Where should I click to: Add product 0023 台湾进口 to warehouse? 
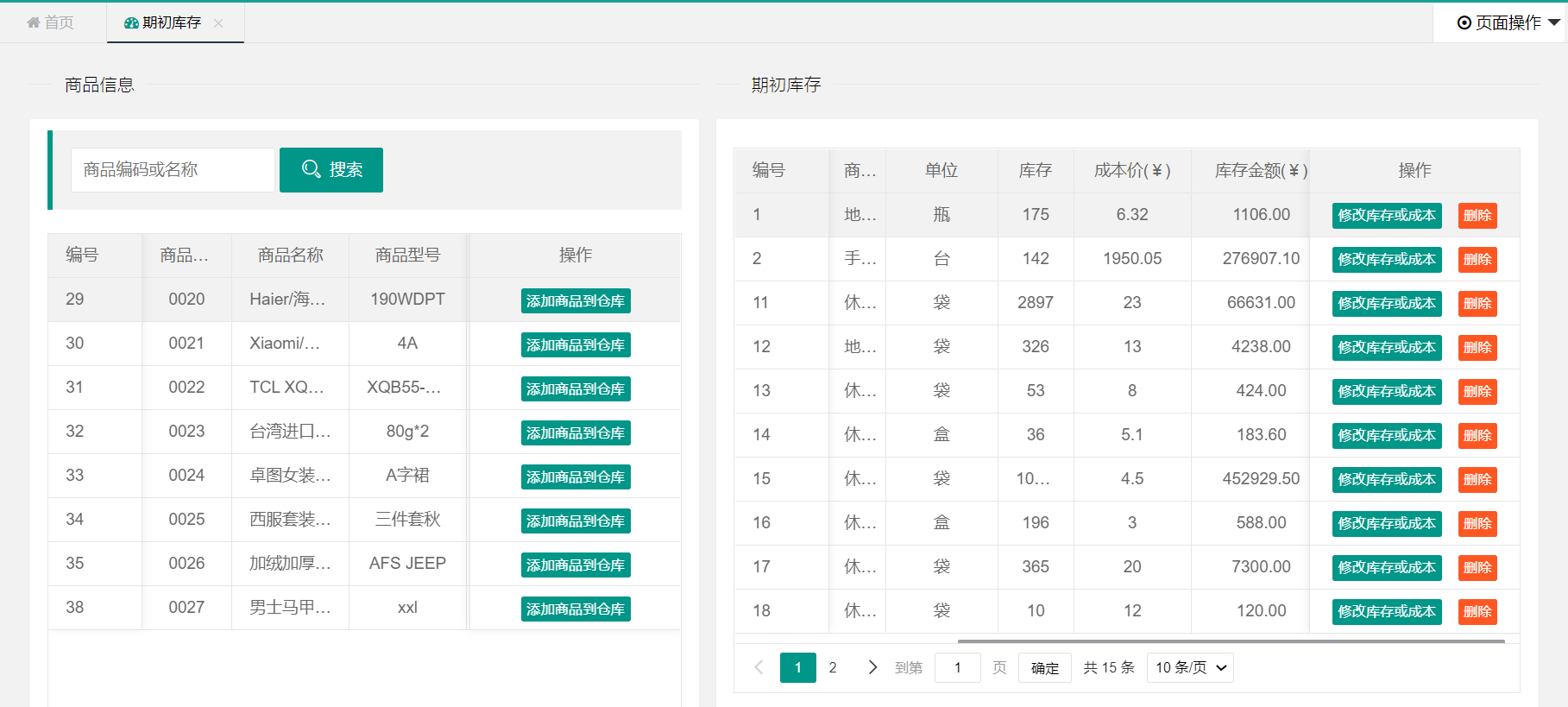[576, 432]
